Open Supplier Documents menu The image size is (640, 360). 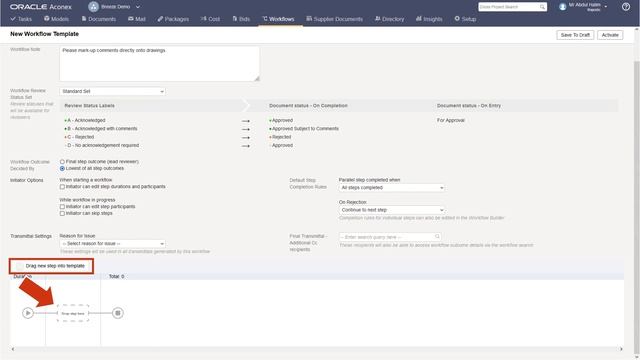coord(334,19)
